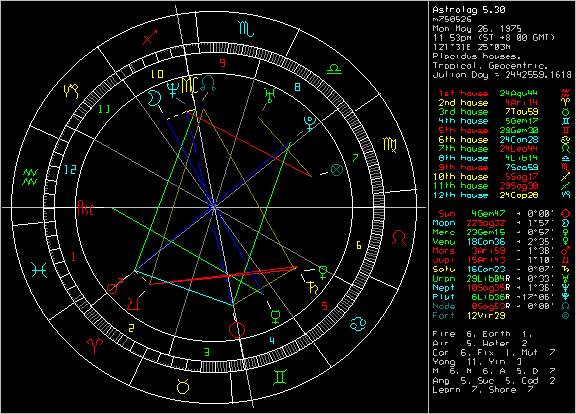Select the Saturn glyph in fifth house
This screenshot has height=414, width=576.
(313, 288)
